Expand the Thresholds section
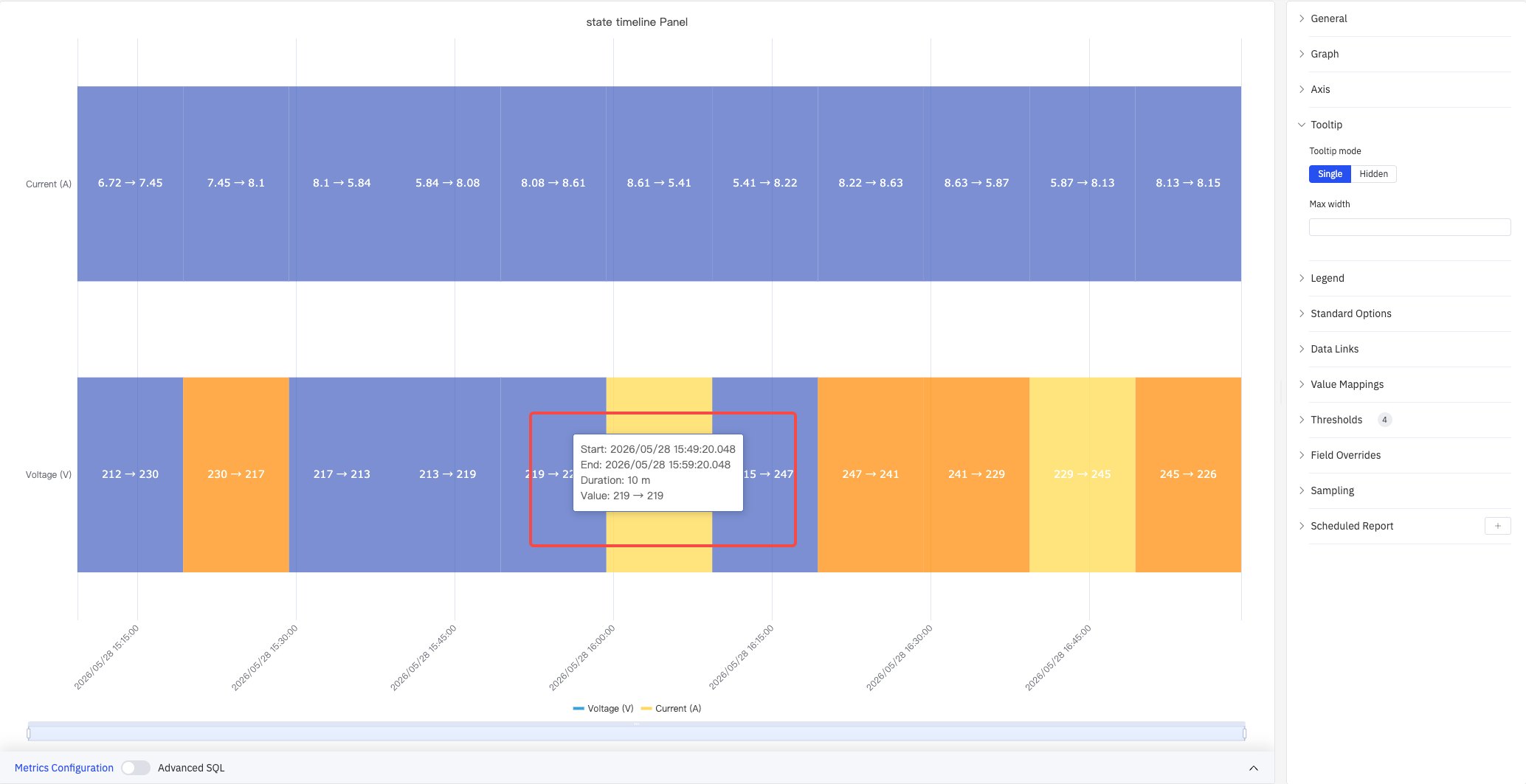1526x784 pixels. 1409,420
